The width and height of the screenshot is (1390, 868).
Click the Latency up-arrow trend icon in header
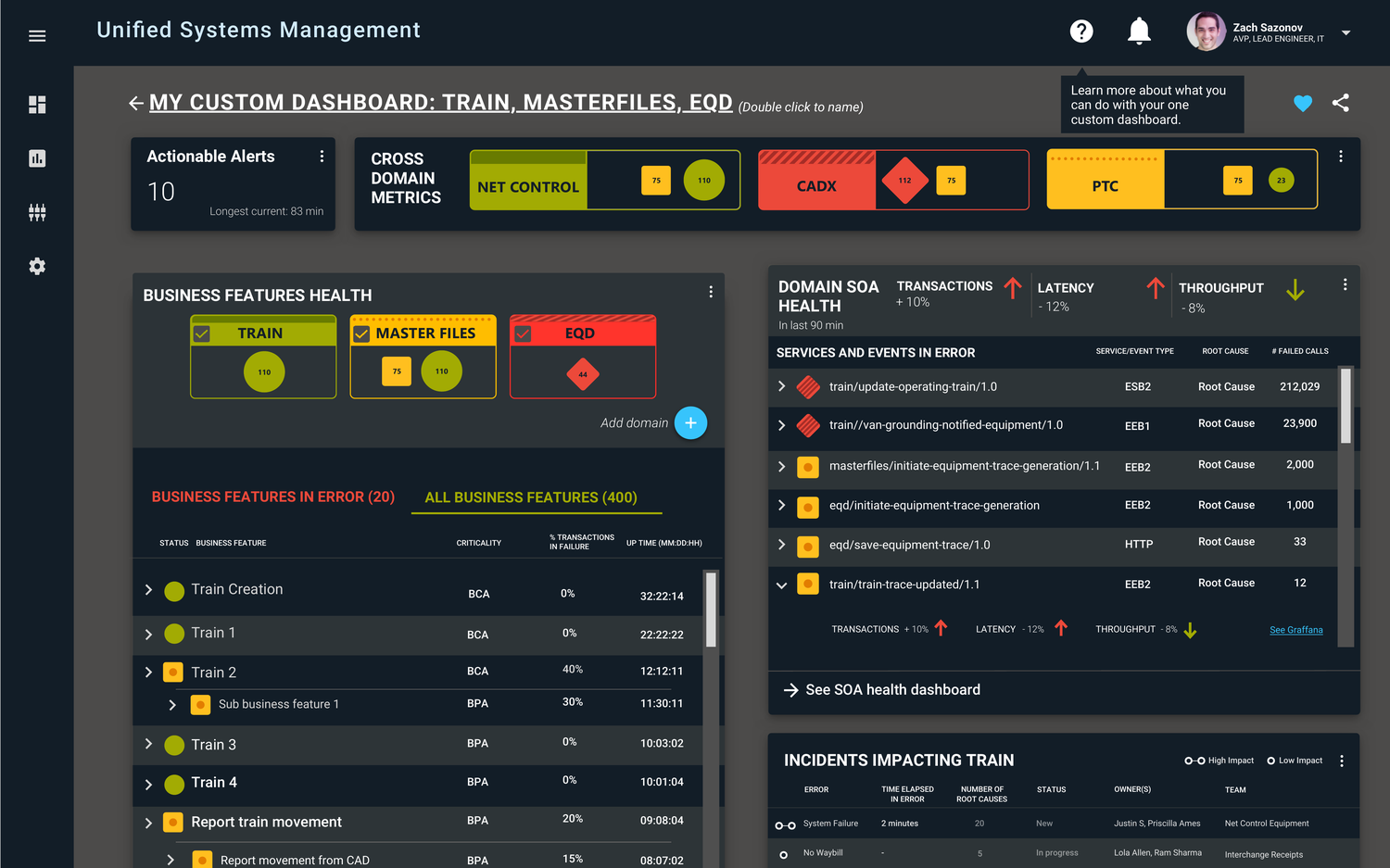pos(1156,288)
